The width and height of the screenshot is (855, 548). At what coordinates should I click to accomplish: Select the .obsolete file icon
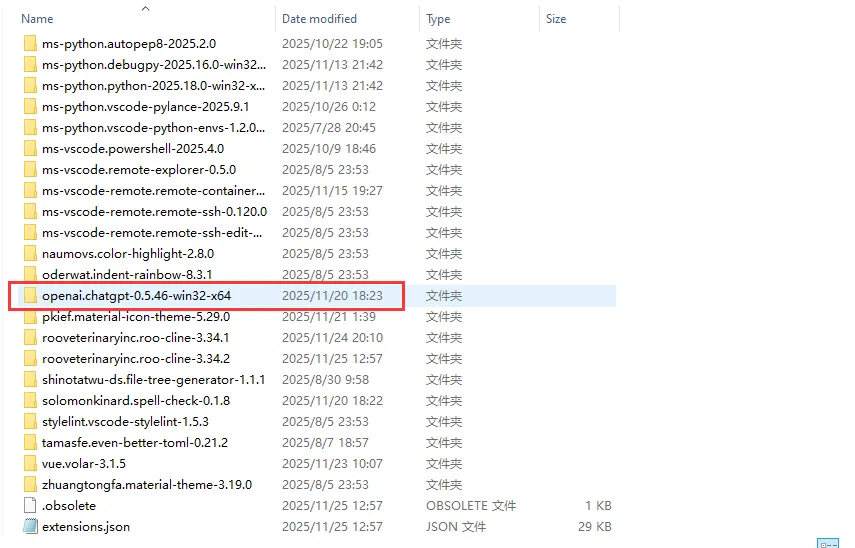coord(31,505)
